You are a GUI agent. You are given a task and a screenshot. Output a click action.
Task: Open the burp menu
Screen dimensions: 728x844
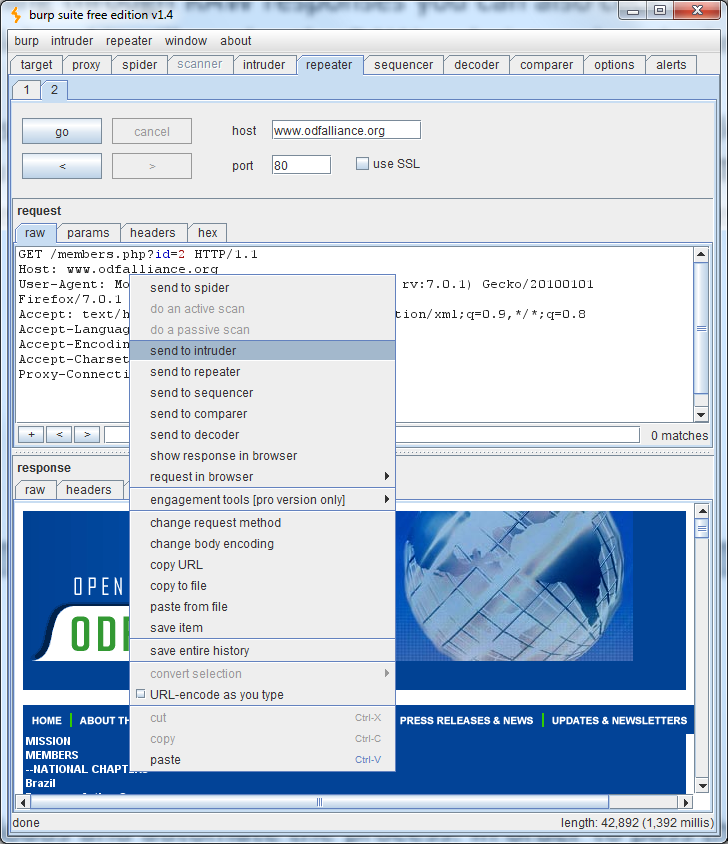point(26,41)
